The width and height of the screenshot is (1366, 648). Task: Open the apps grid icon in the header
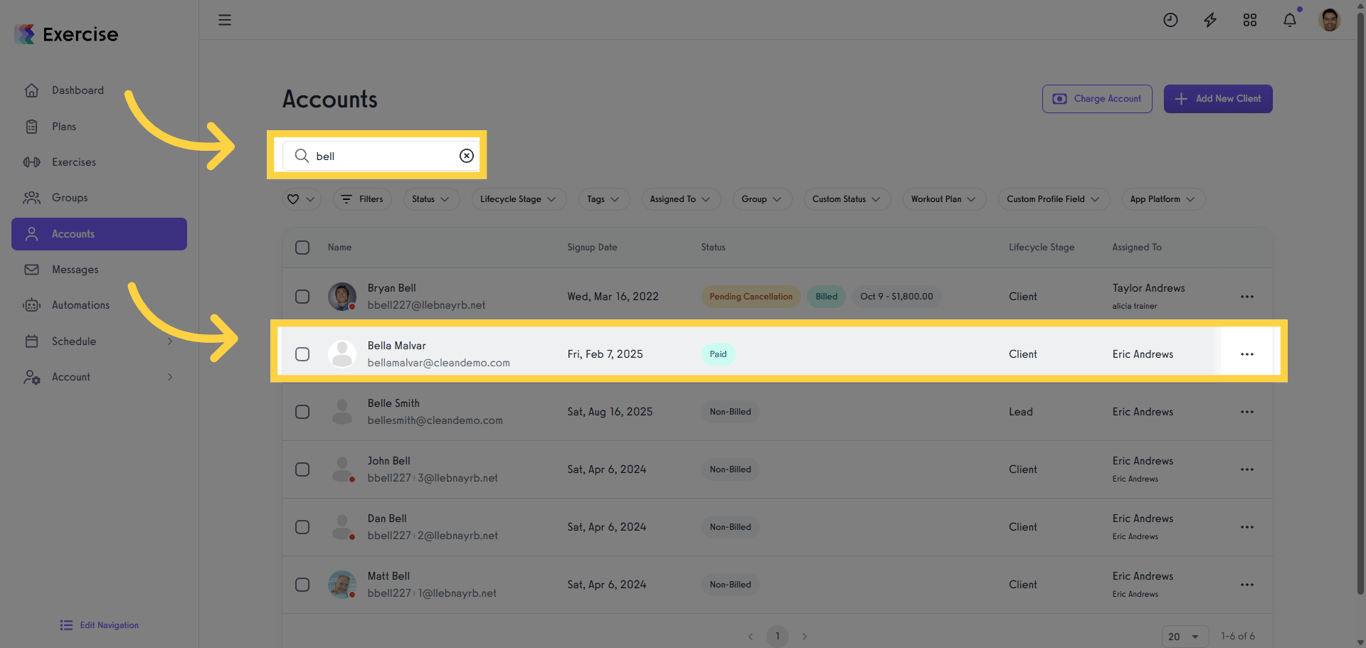(x=1250, y=19)
